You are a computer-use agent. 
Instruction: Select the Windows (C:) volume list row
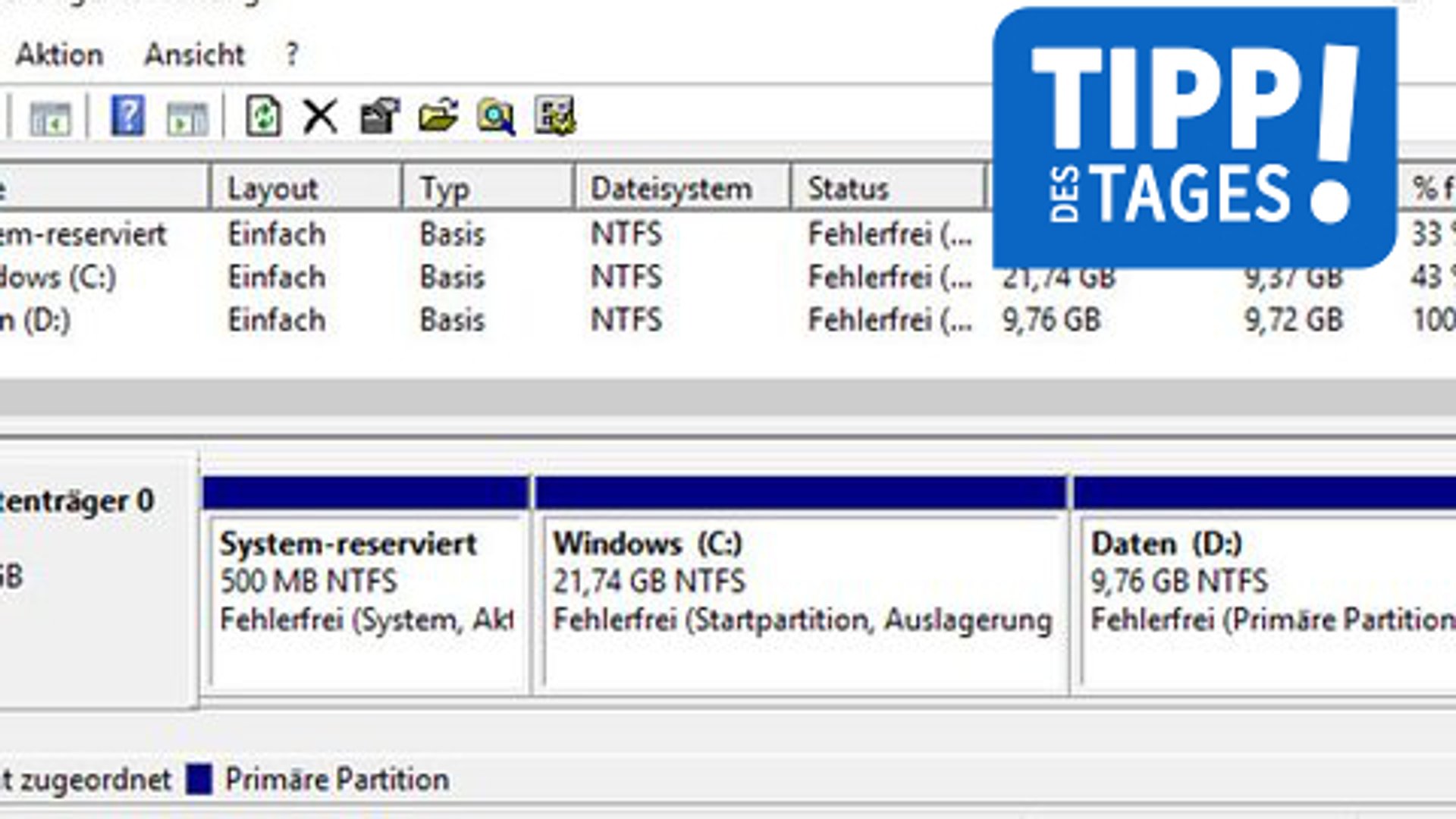point(728,277)
